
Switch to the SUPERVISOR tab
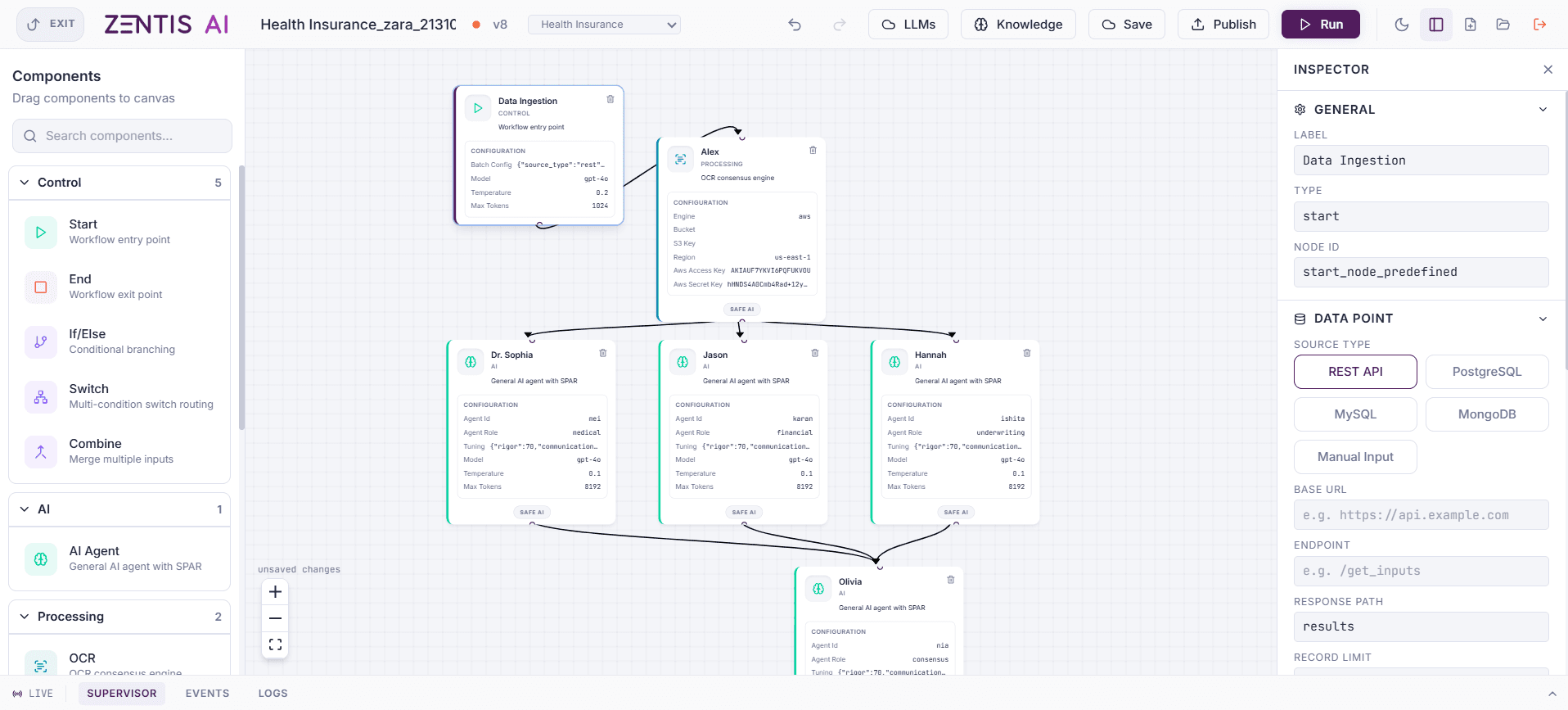click(x=122, y=694)
